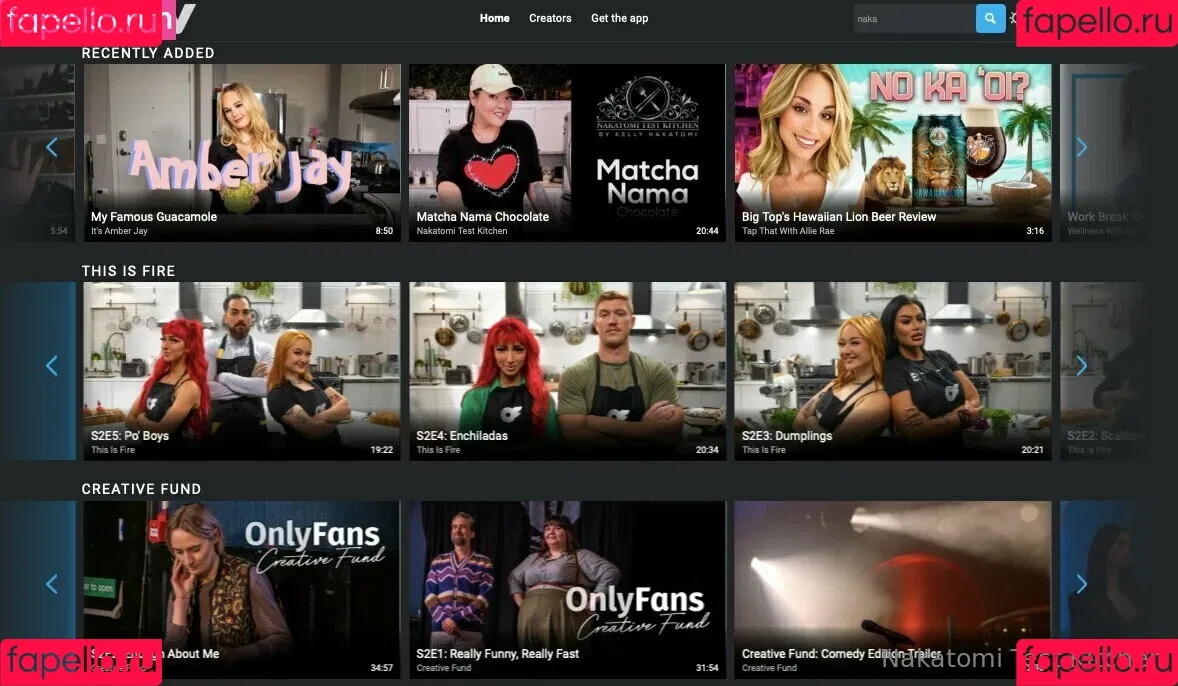Screen dimensions: 1178x686
Task: Click the 'S2E4: Enchiladas' title text
Action: [462, 436]
